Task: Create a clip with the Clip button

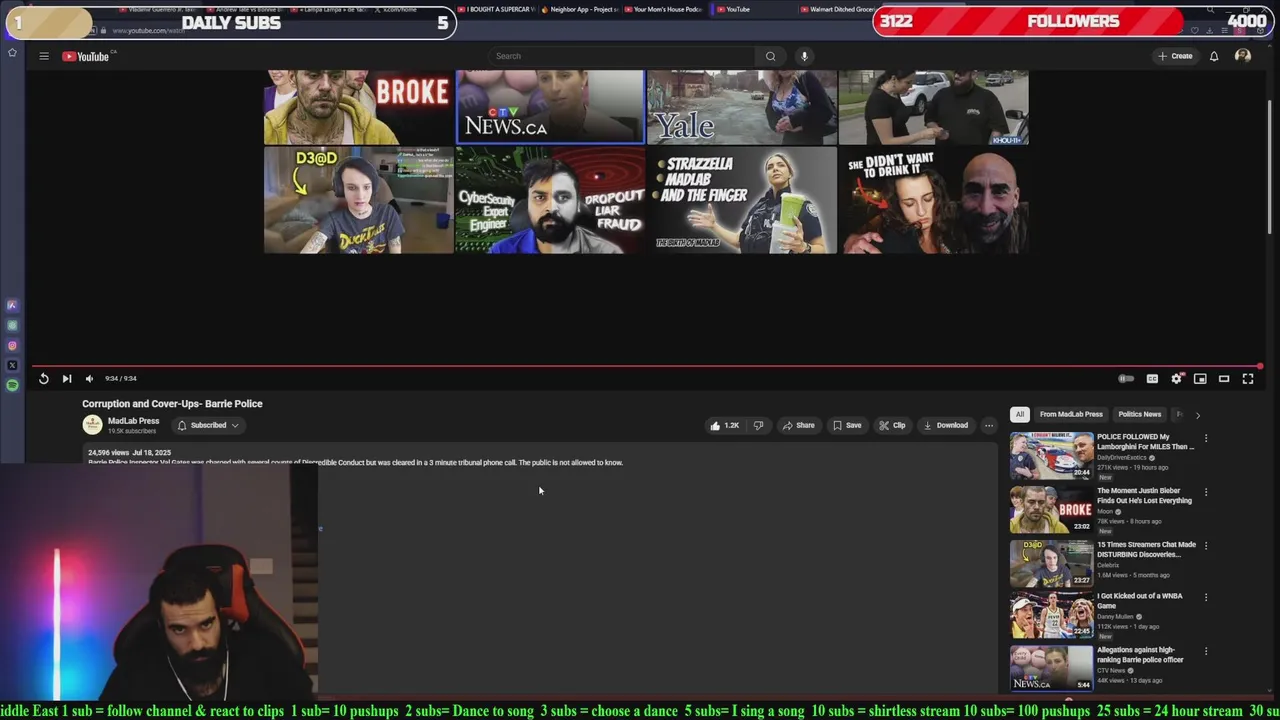Action: tap(892, 425)
